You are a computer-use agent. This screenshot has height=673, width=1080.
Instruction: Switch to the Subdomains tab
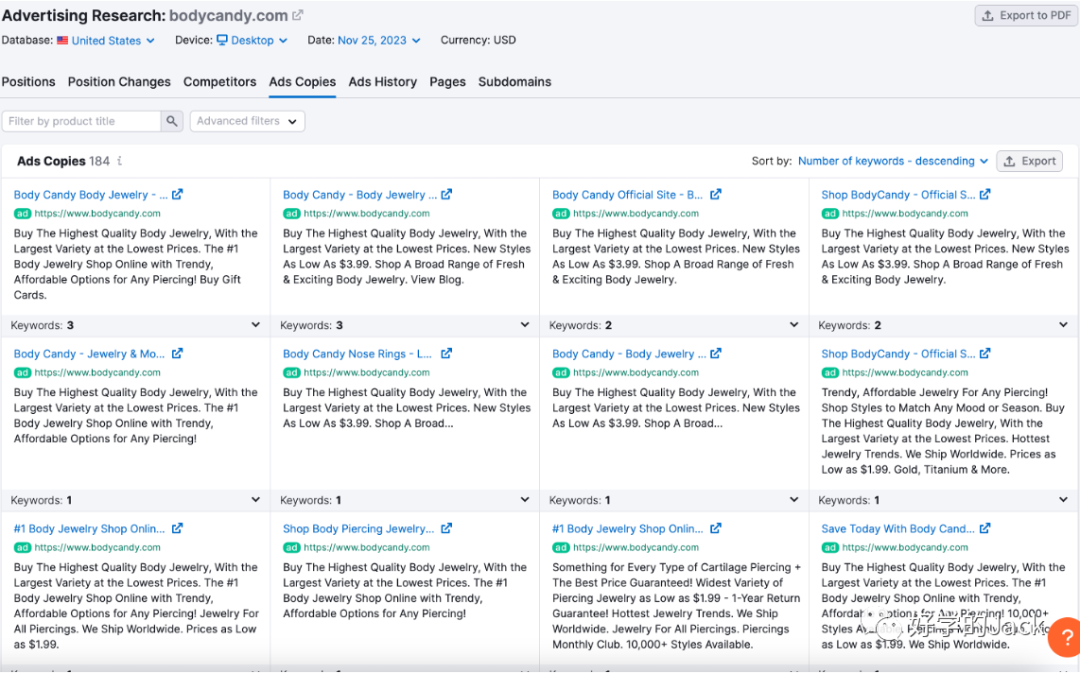click(x=515, y=82)
